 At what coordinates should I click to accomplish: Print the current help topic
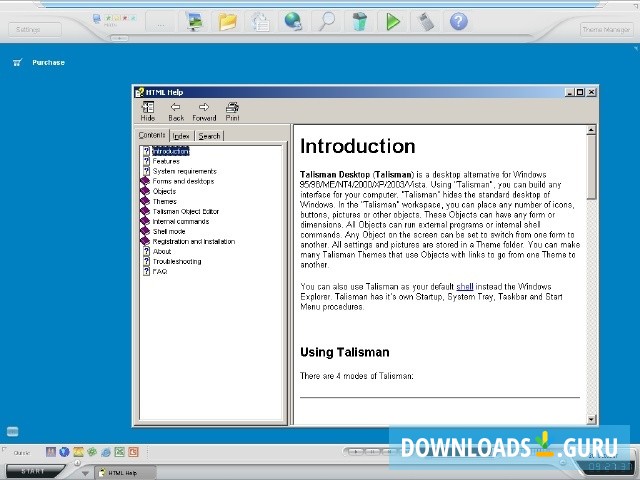(232, 111)
